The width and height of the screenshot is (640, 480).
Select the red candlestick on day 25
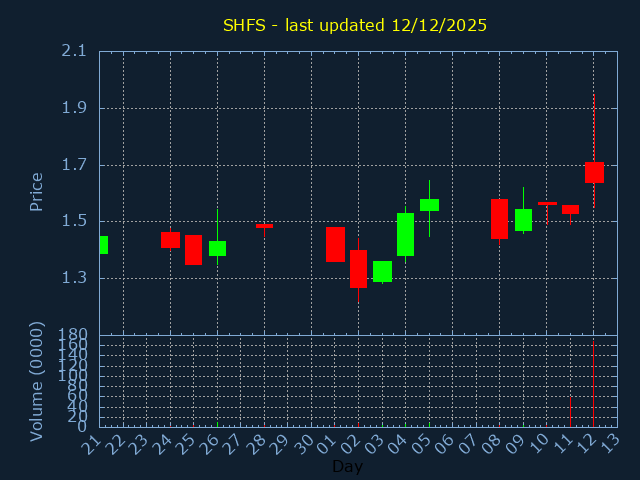[193, 250]
